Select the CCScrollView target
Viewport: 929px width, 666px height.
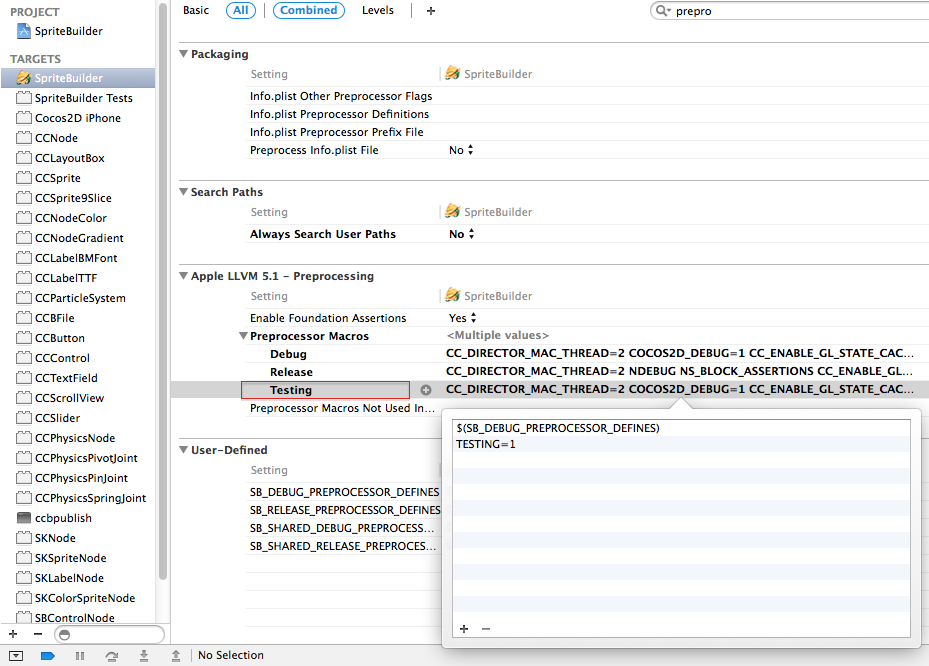pos(69,398)
